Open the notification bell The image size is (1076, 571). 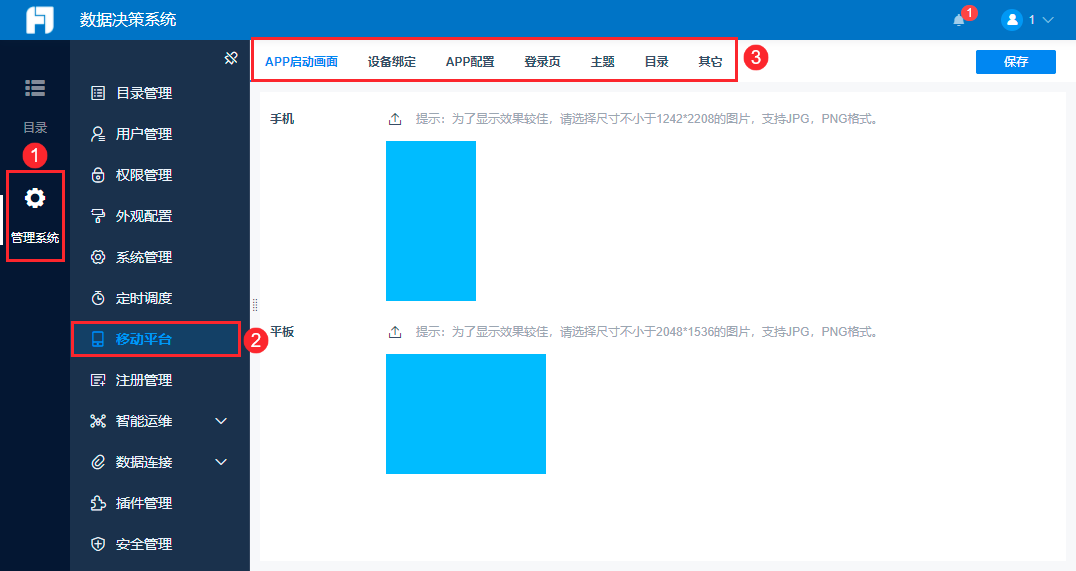coord(959,21)
